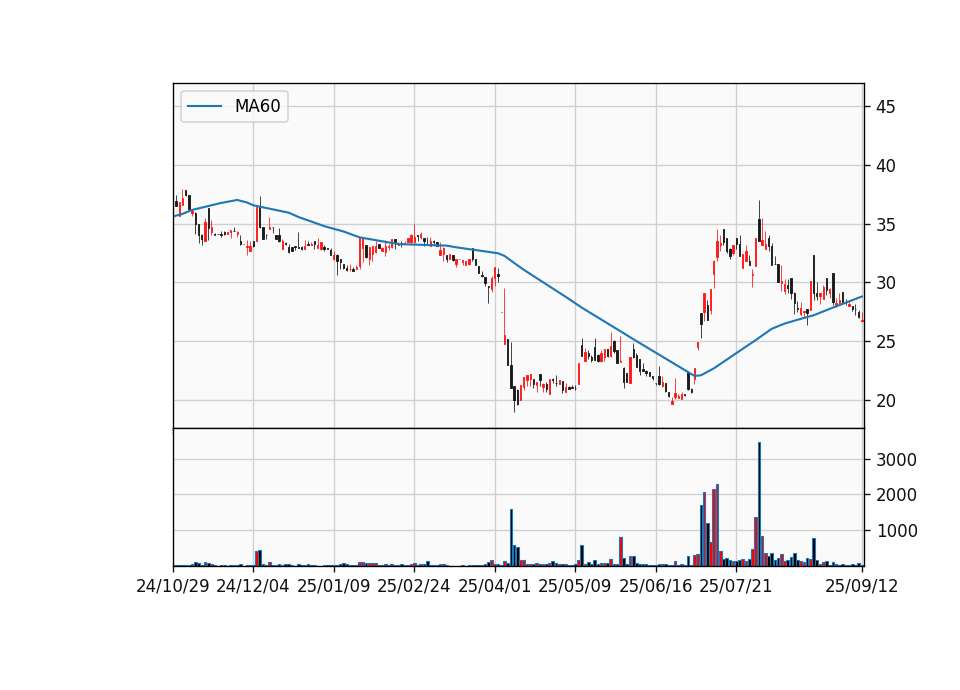Click the 25/07/21 date label
This screenshot has width=960, height=690.
coord(736,586)
